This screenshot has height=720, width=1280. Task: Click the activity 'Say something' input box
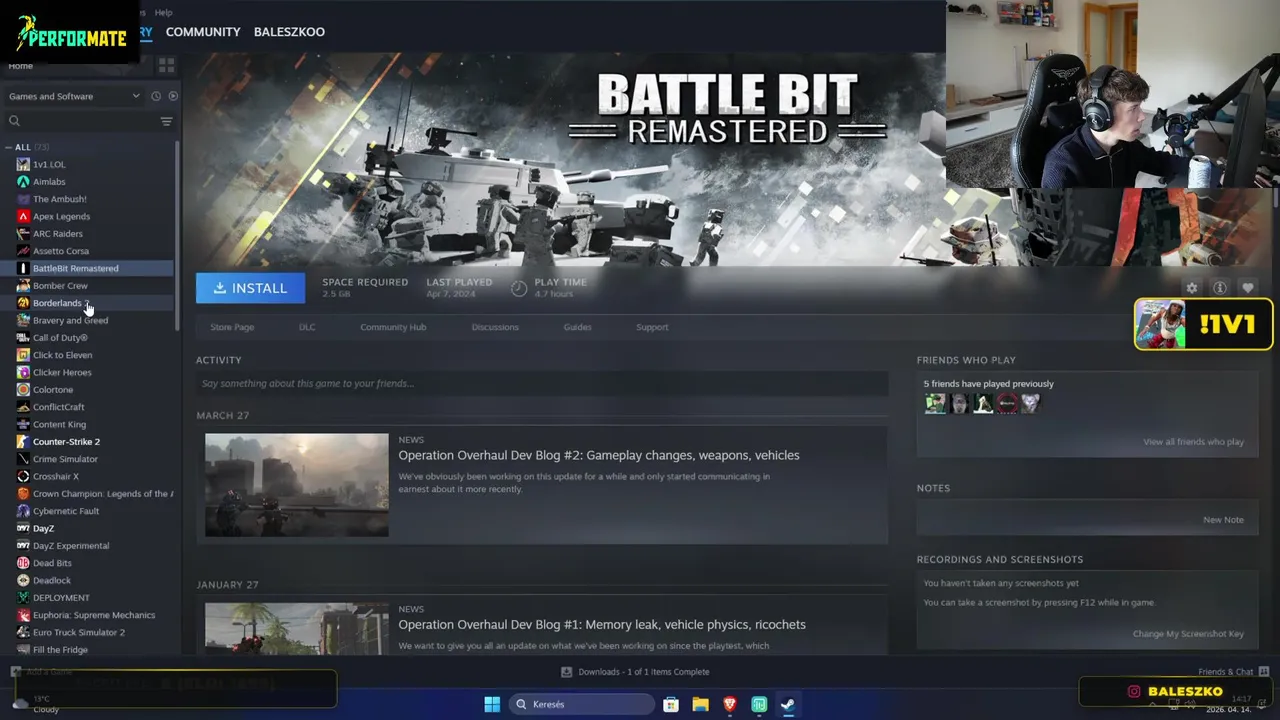click(542, 383)
